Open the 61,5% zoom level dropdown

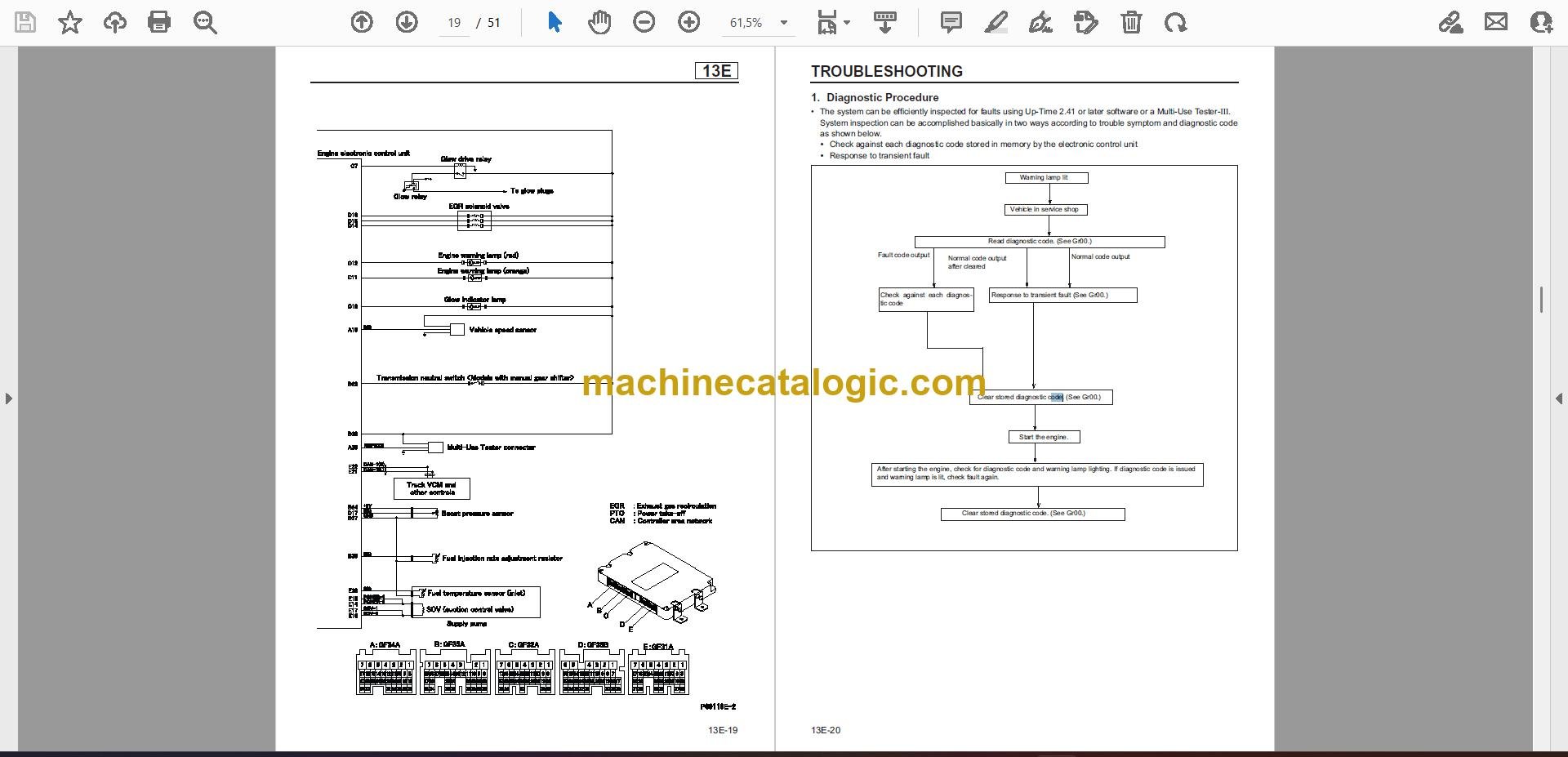(759, 23)
